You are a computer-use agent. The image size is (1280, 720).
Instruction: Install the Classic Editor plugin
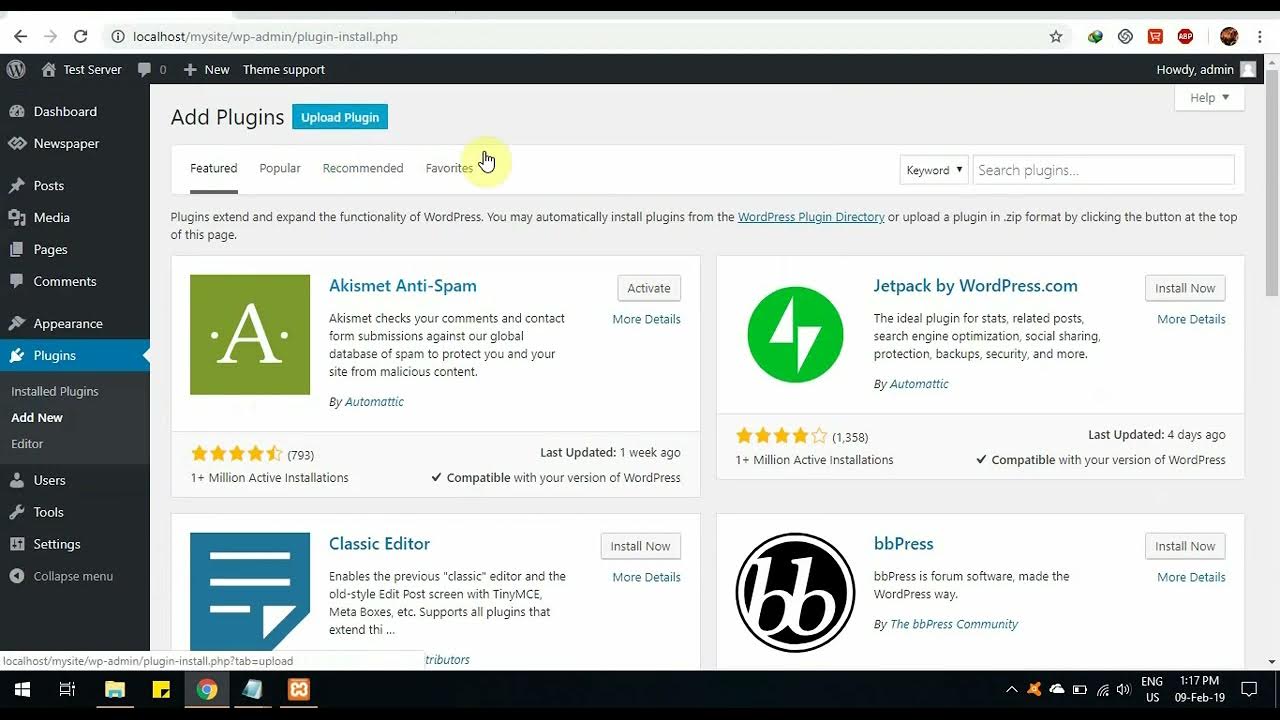pos(641,546)
